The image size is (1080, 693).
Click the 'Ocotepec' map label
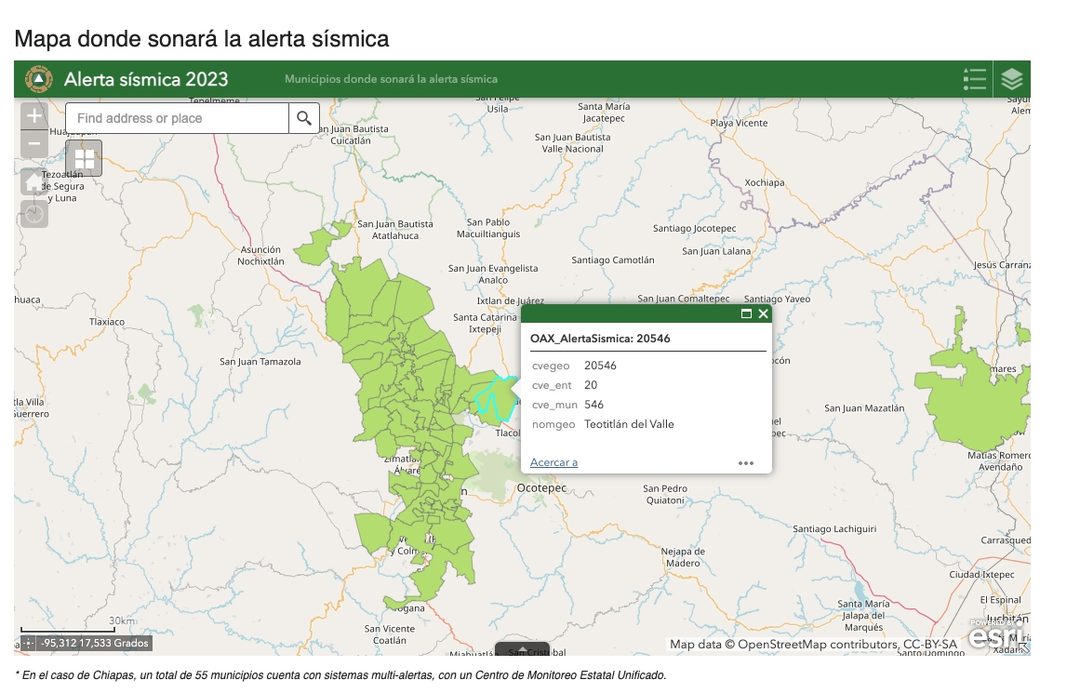point(541,488)
